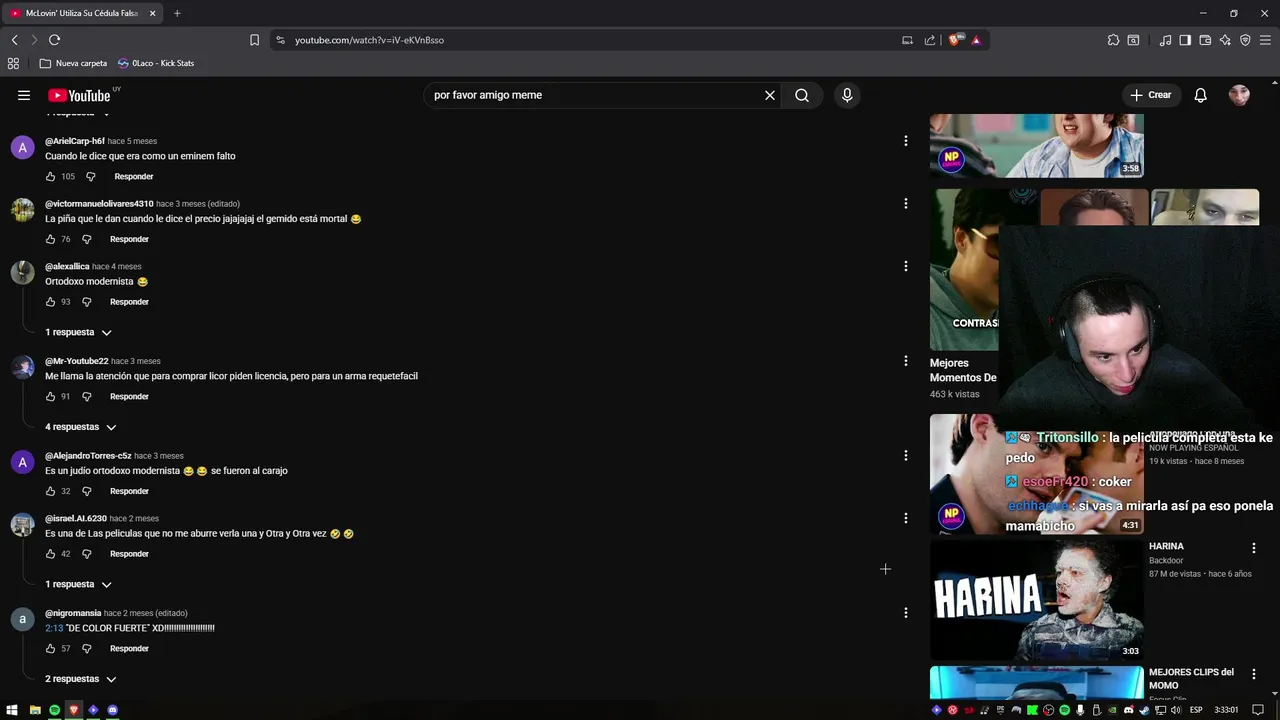Clear the search box with the X
Image resolution: width=1280 pixels, height=720 pixels.
[770, 95]
